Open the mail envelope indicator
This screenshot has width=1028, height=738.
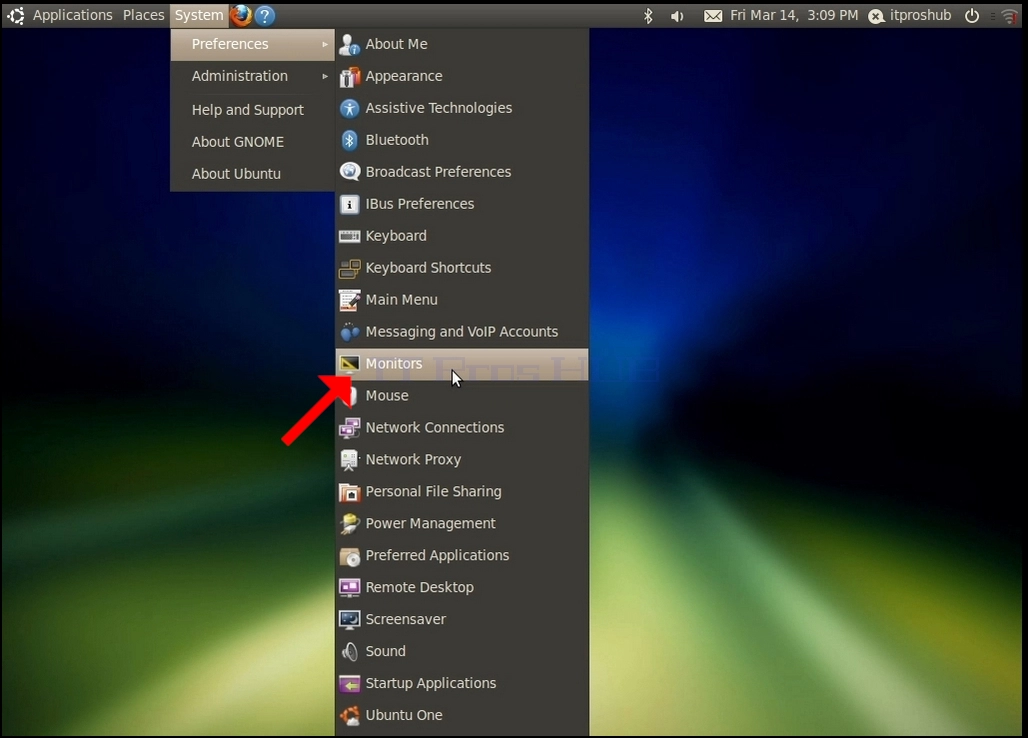click(x=713, y=16)
